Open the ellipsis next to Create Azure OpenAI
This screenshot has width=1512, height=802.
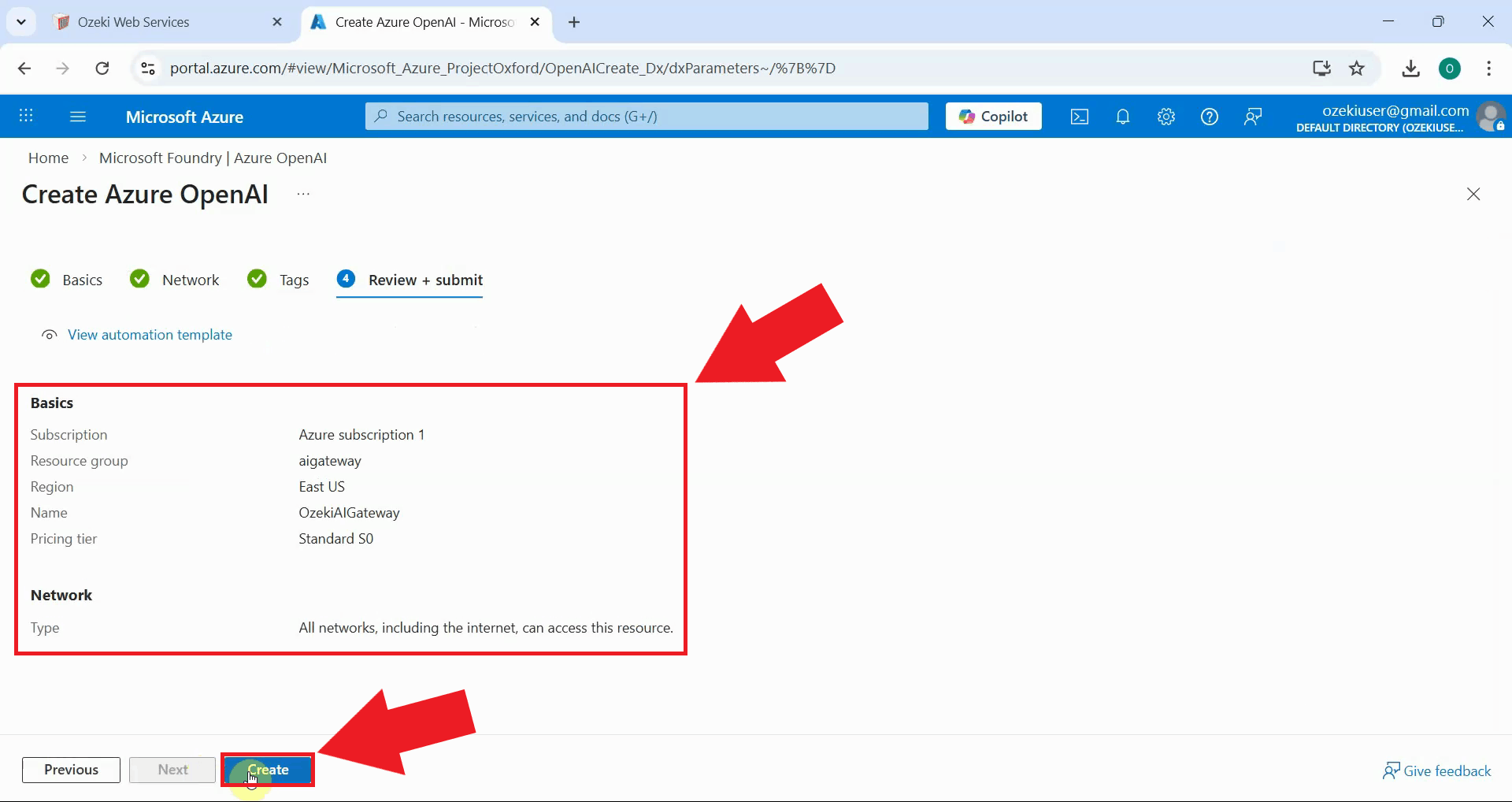303,193
